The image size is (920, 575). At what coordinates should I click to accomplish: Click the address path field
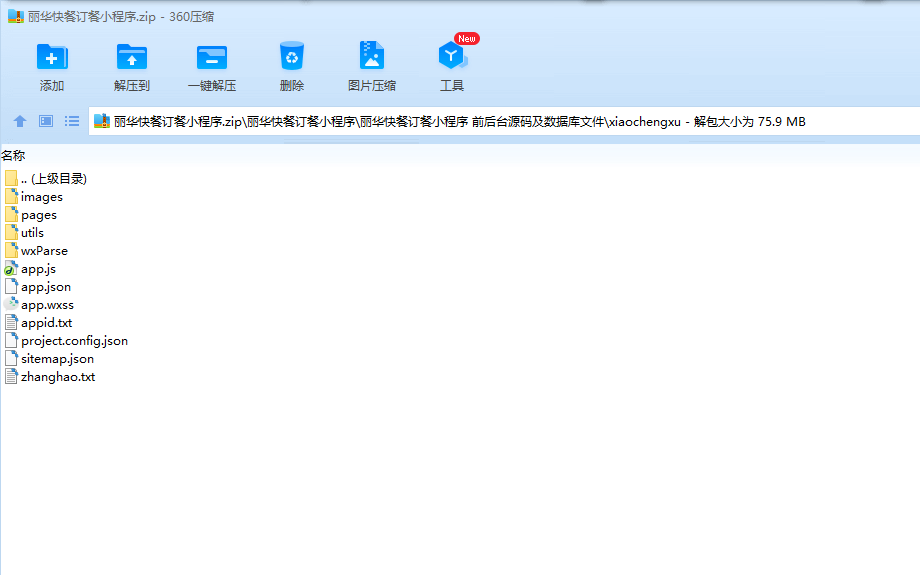[x=505, y=121]
